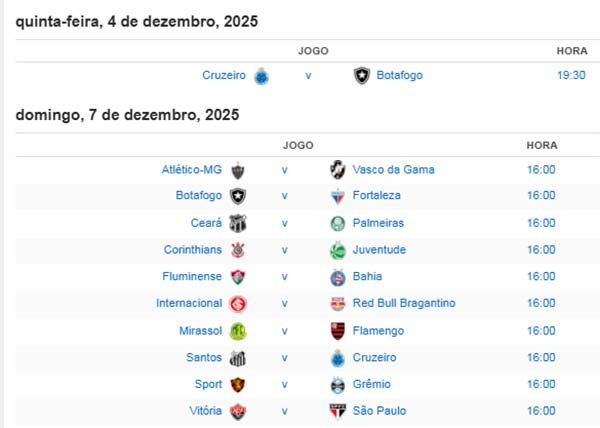Click the São Paulo crest icon
This screenshot has width=600, height=428.
(338, 411)
